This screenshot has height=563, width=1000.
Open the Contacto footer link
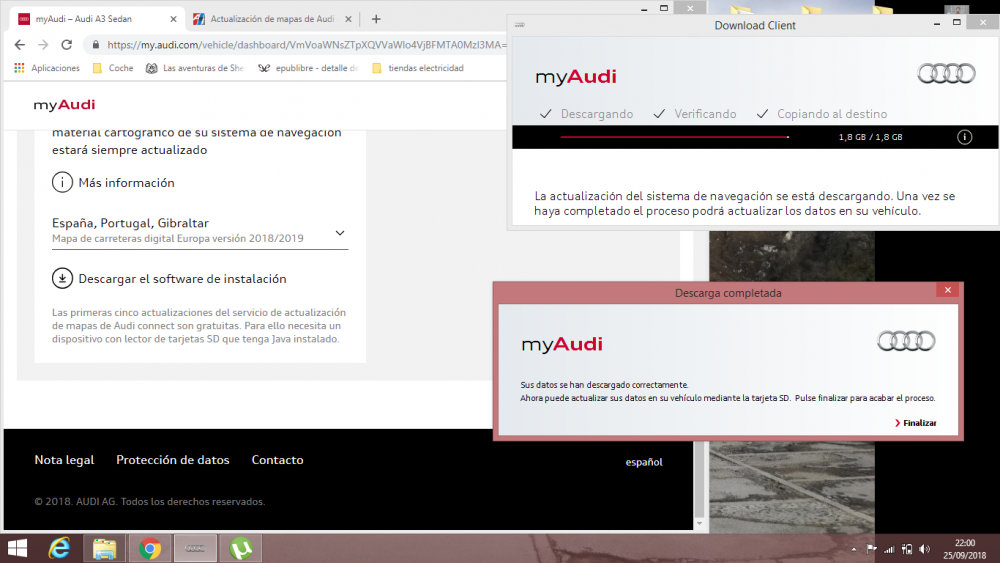tap(277, 460)
